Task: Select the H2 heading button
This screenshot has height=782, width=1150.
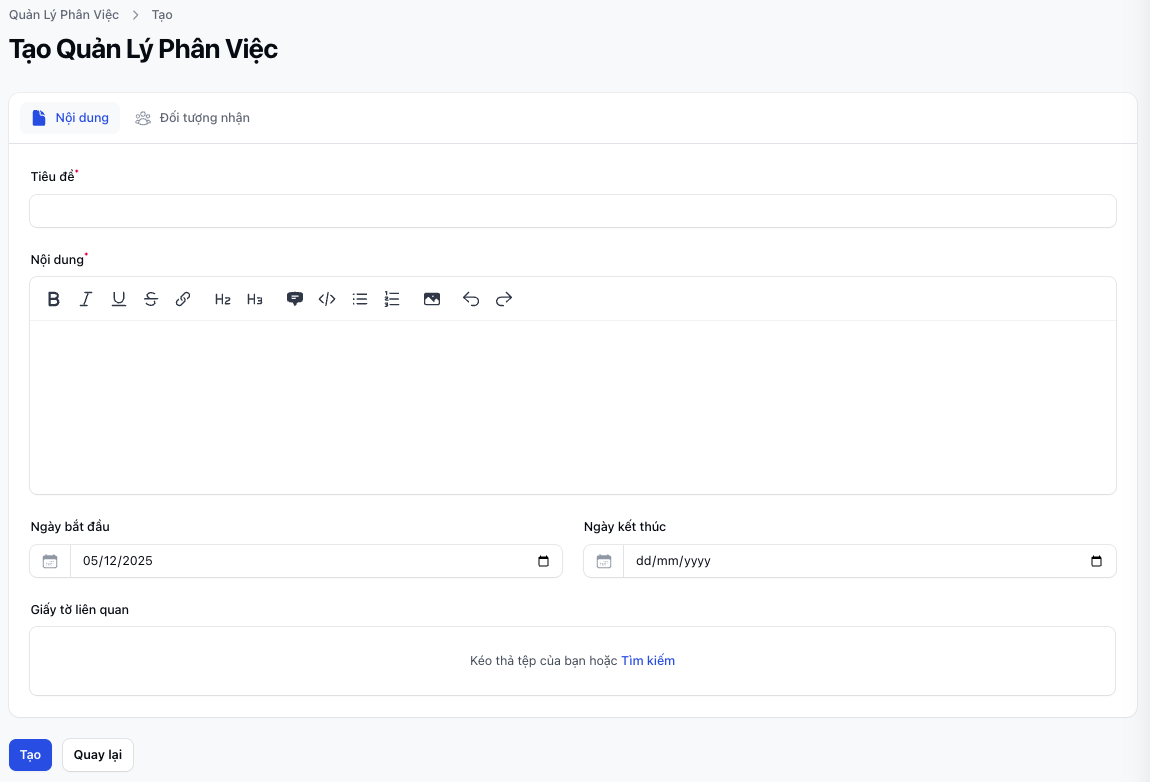Action: coord(223,299)
